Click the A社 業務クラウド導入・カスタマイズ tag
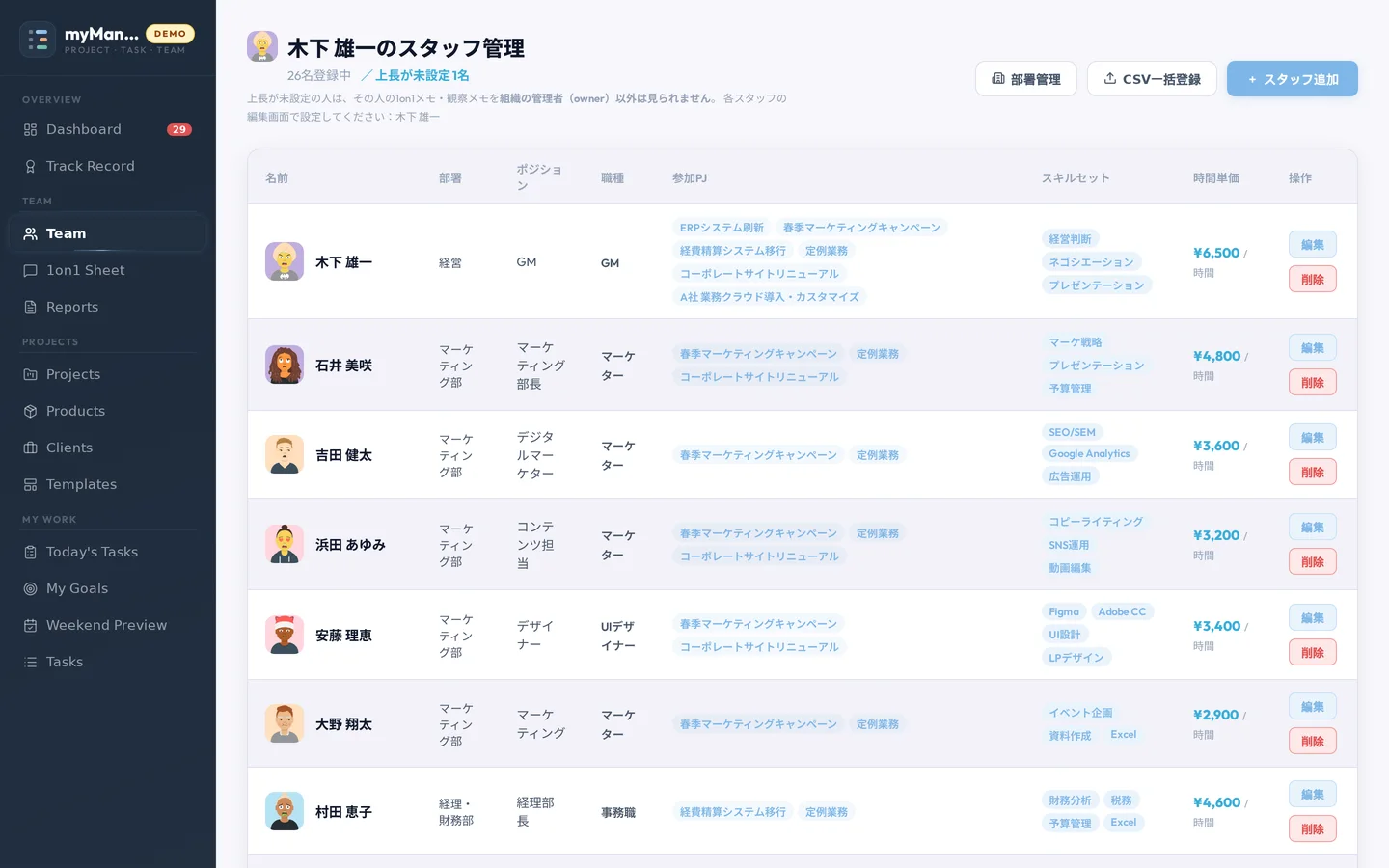The width and height of the screenshot is (1389, 868). point(770,297)
